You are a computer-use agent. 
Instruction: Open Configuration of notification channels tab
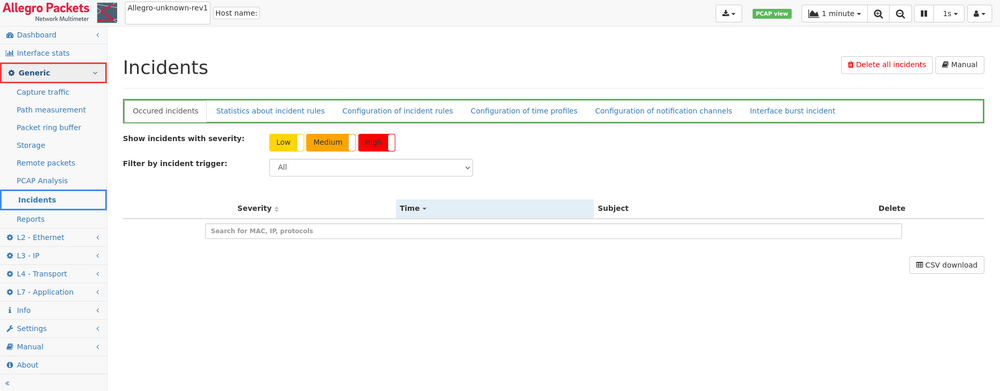[x=663, y=111]
